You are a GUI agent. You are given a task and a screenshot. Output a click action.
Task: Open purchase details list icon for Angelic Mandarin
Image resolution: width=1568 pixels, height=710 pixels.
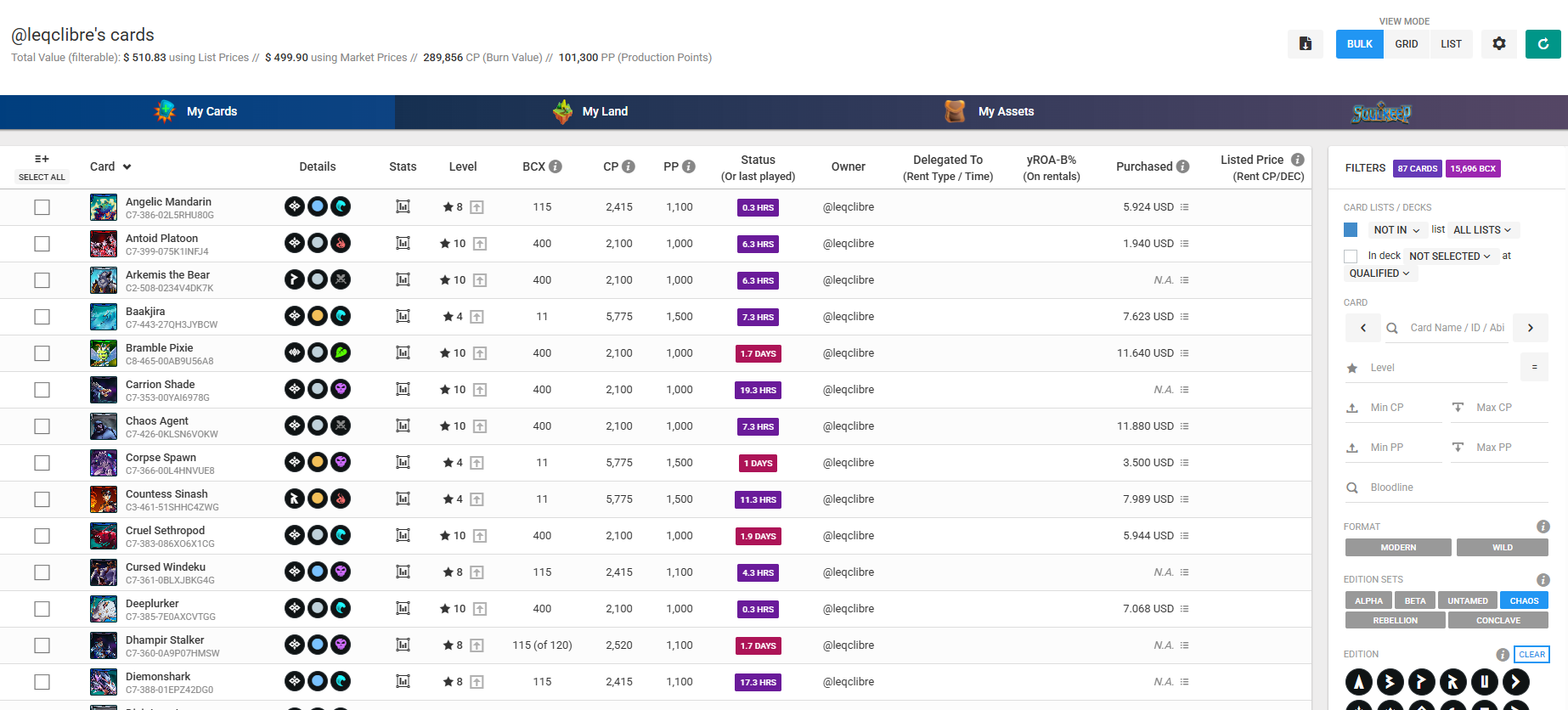(1184, 207)
